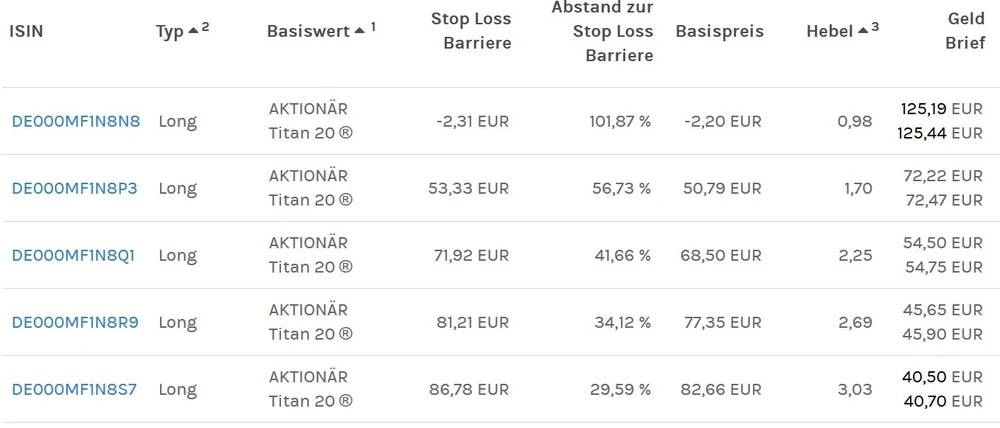
Task: Sort by the Hebel column arrow
Action: (x=863, y=31)
